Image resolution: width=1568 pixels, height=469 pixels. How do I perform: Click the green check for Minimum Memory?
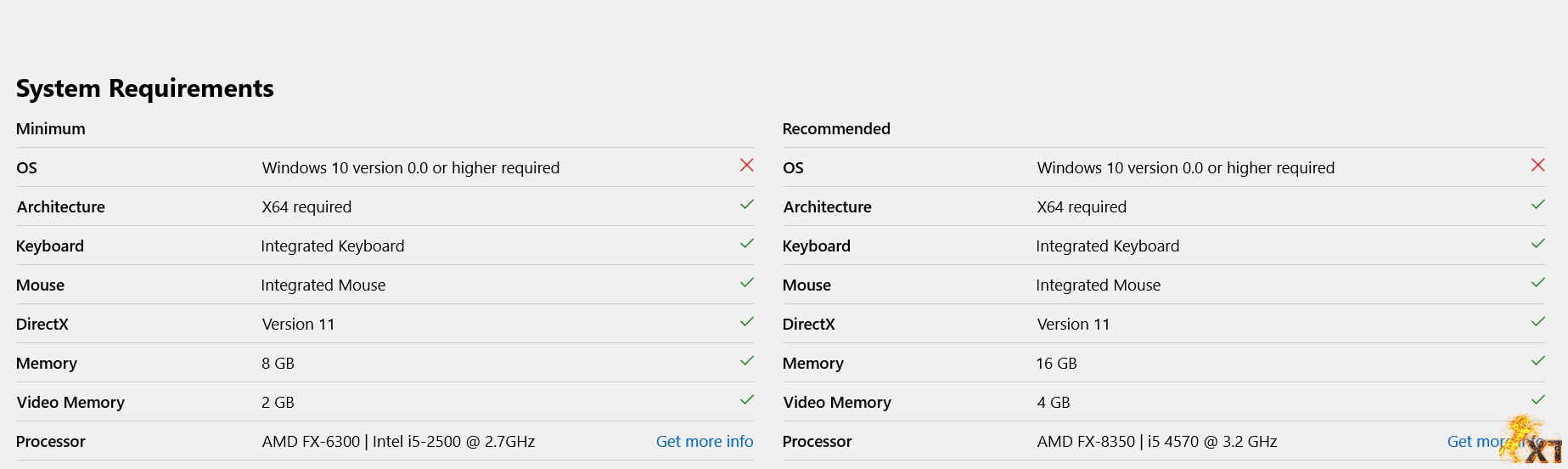[x=746, y=361]
